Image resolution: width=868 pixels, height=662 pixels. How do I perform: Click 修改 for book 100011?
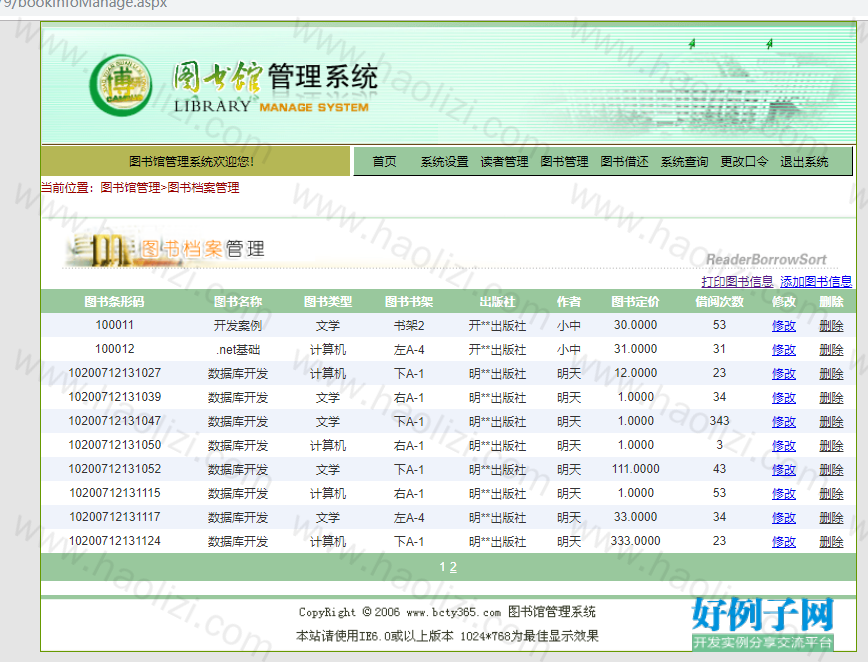784,325
